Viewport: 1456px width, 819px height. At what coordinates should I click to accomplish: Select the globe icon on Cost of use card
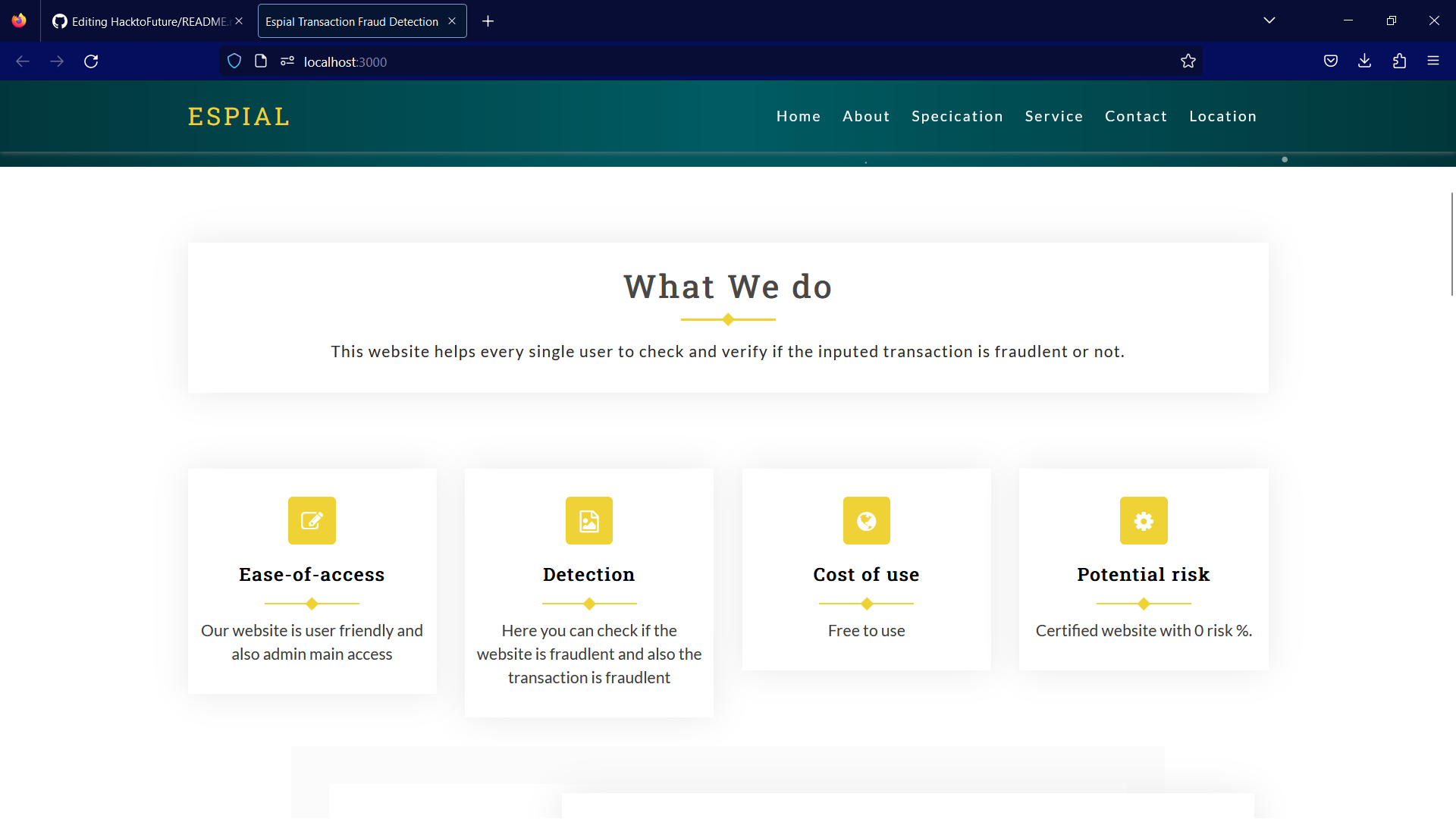click(x=866, y=521)
